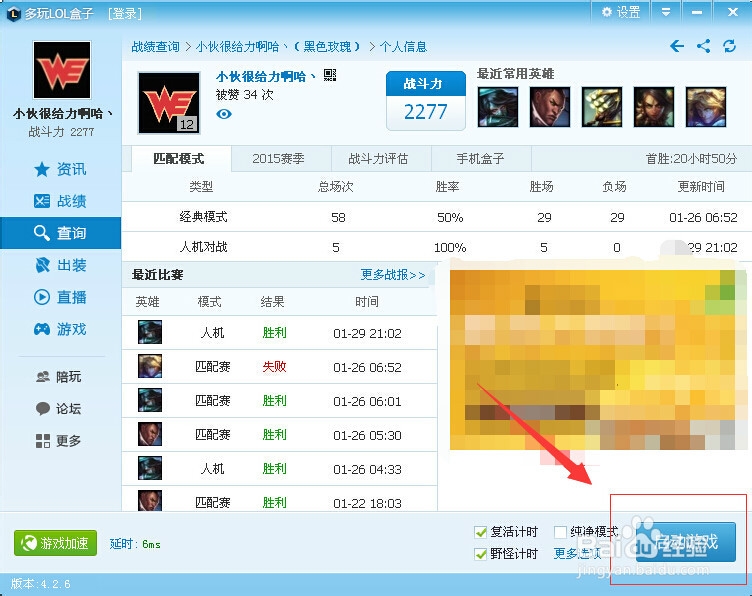Open the 更多 more apps grid
Screen dimensions: 752x596
coord(59,441)
